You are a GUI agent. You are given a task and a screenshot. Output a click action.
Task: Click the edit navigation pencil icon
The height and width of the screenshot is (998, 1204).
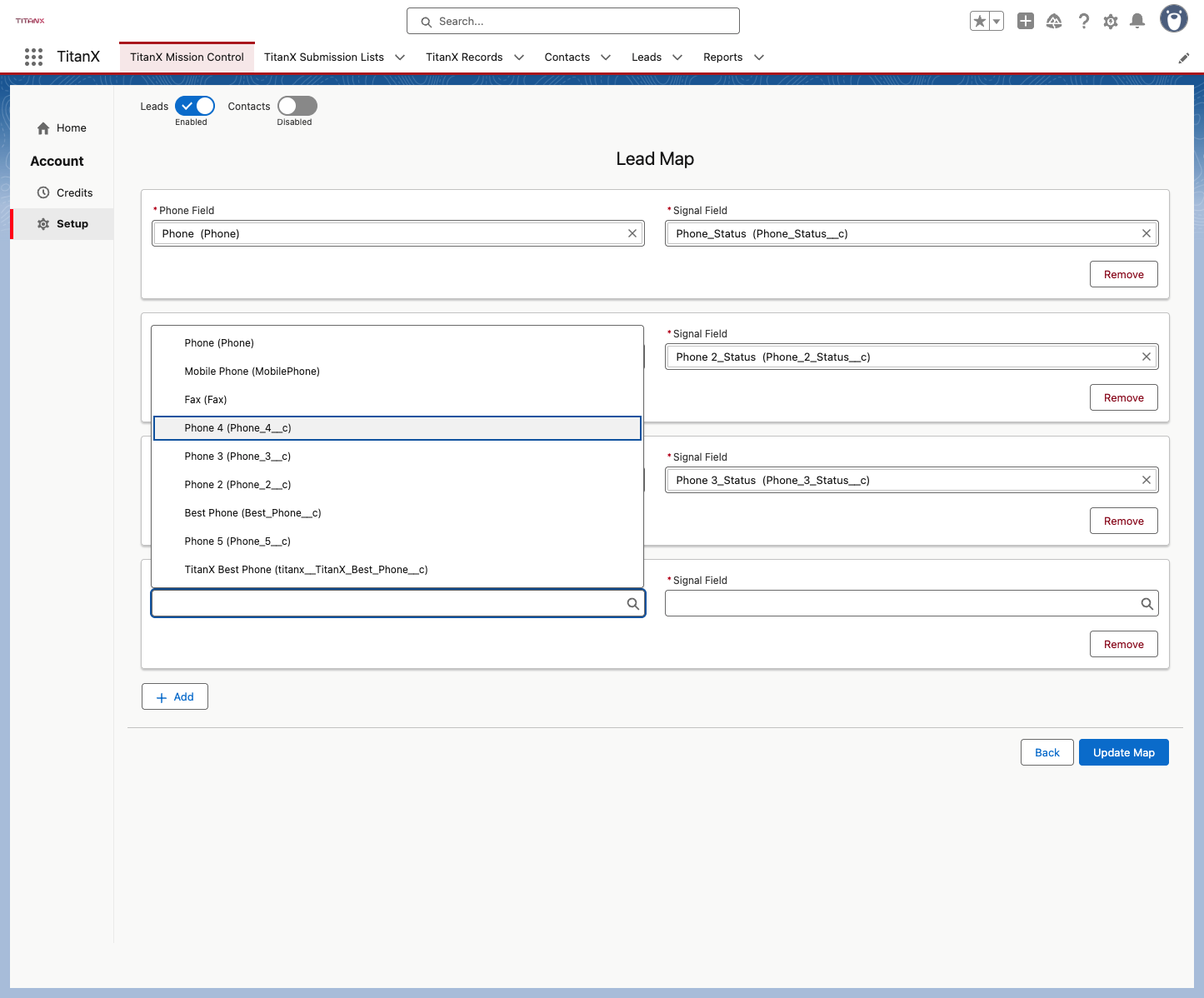click(1183, 57)
